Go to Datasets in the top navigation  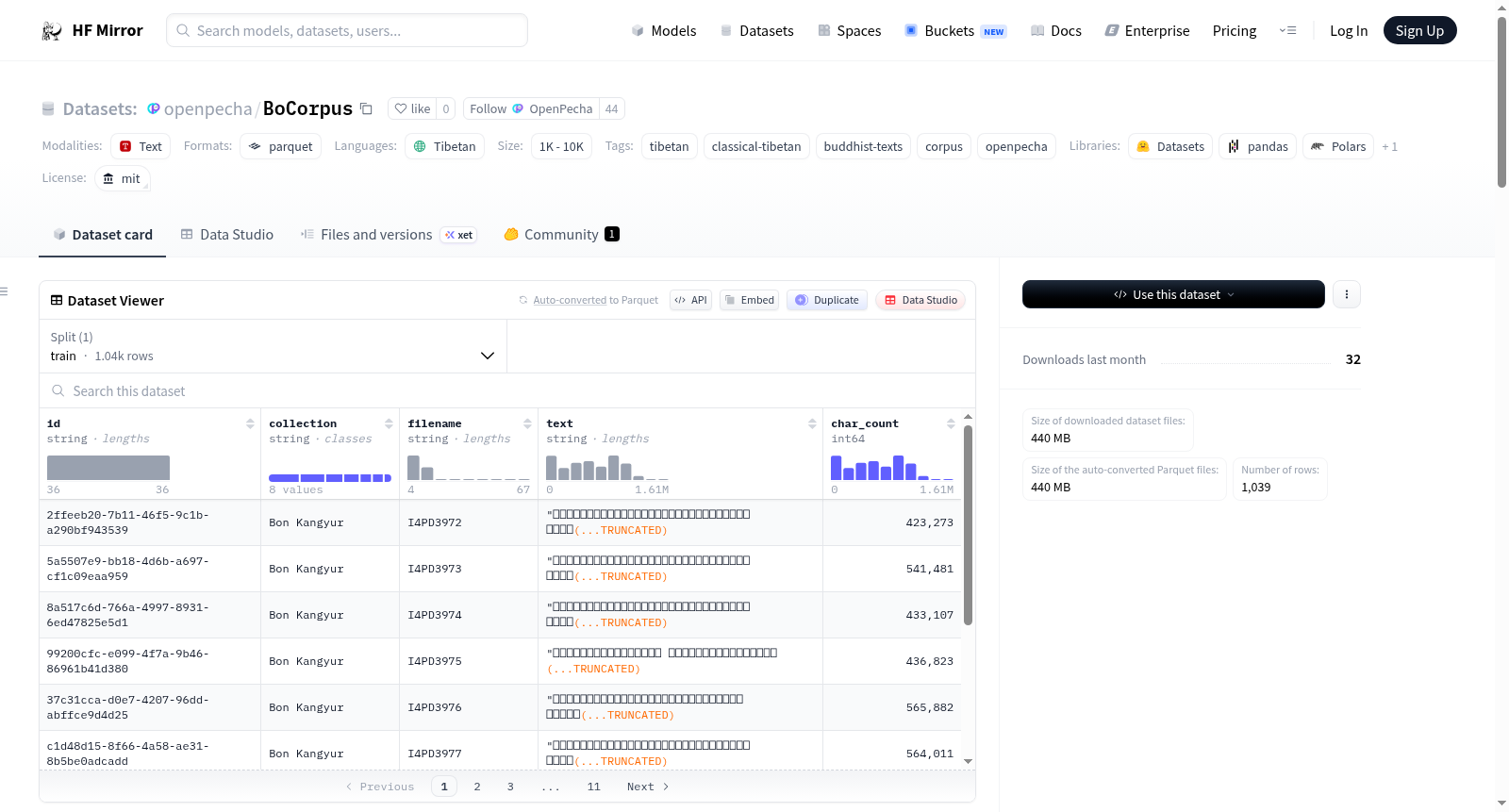point(756,31)
